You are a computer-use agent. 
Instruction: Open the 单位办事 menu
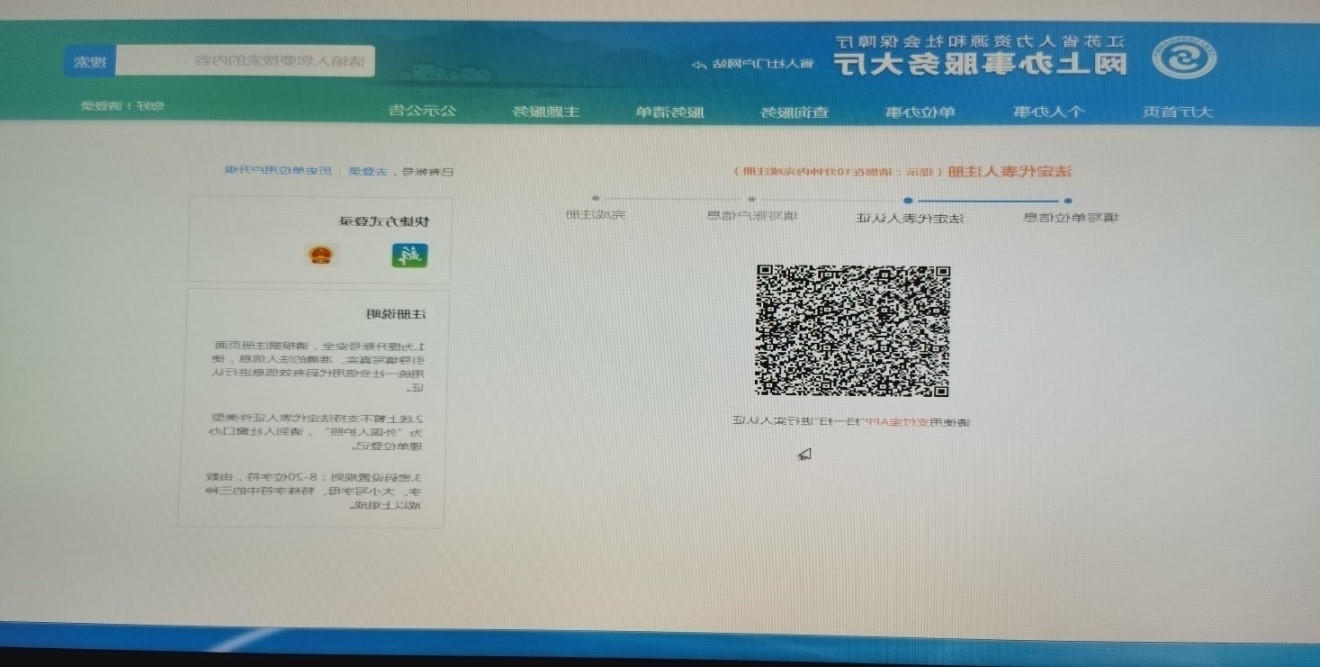(x=920, y=112)
